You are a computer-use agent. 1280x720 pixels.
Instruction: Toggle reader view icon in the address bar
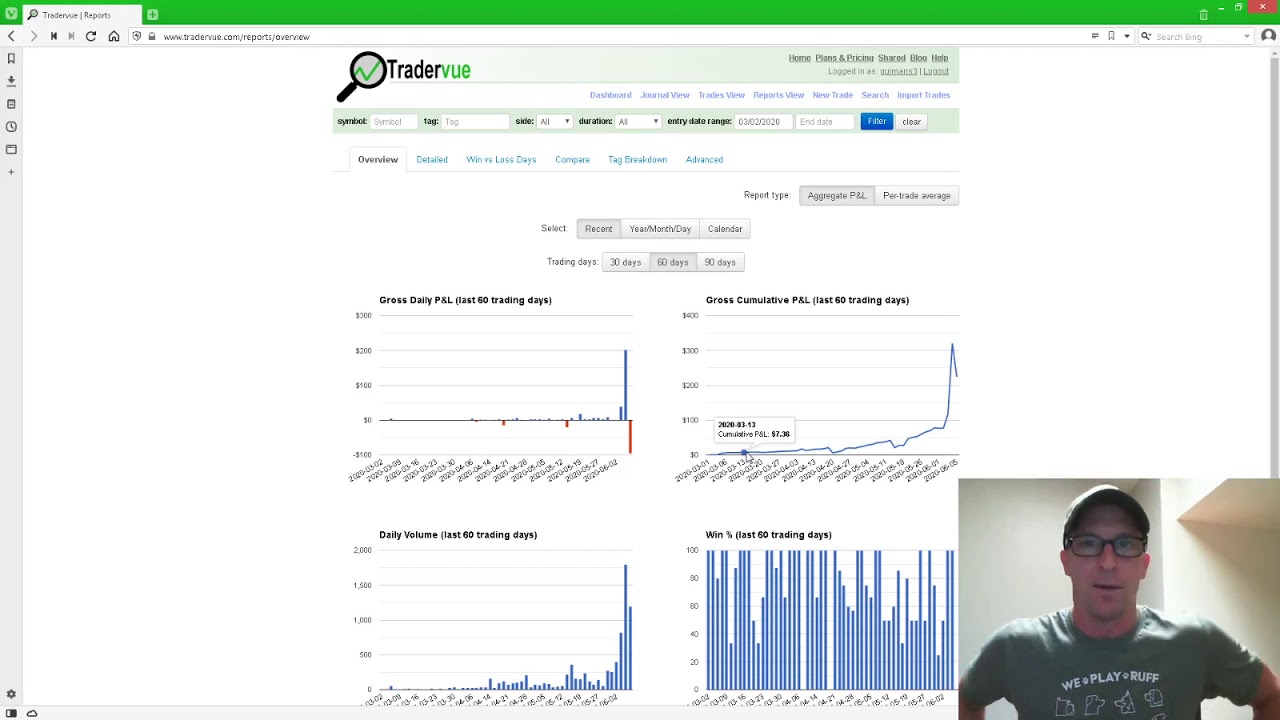[1095, 36]
